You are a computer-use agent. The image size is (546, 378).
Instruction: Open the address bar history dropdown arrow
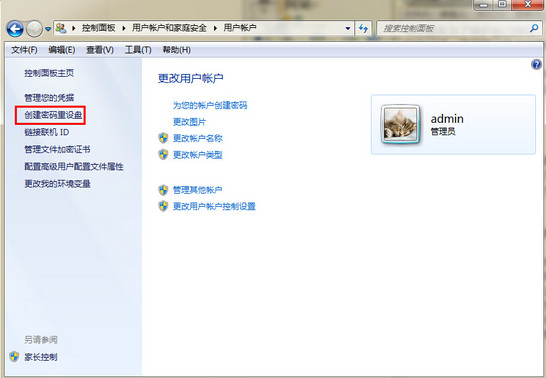[x=348, y=29]
